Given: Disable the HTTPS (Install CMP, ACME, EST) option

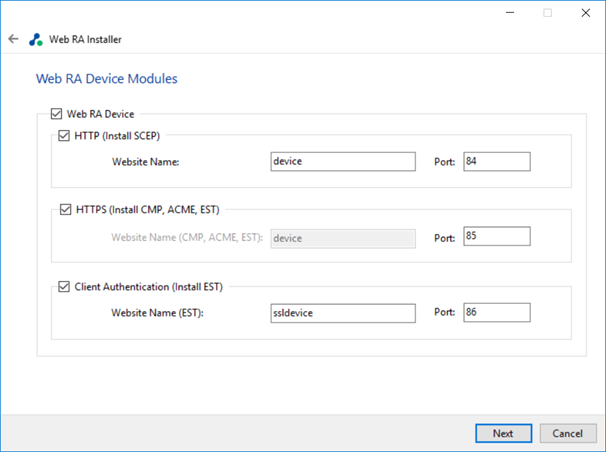Looking at the screenshot, I should (65, 209).
